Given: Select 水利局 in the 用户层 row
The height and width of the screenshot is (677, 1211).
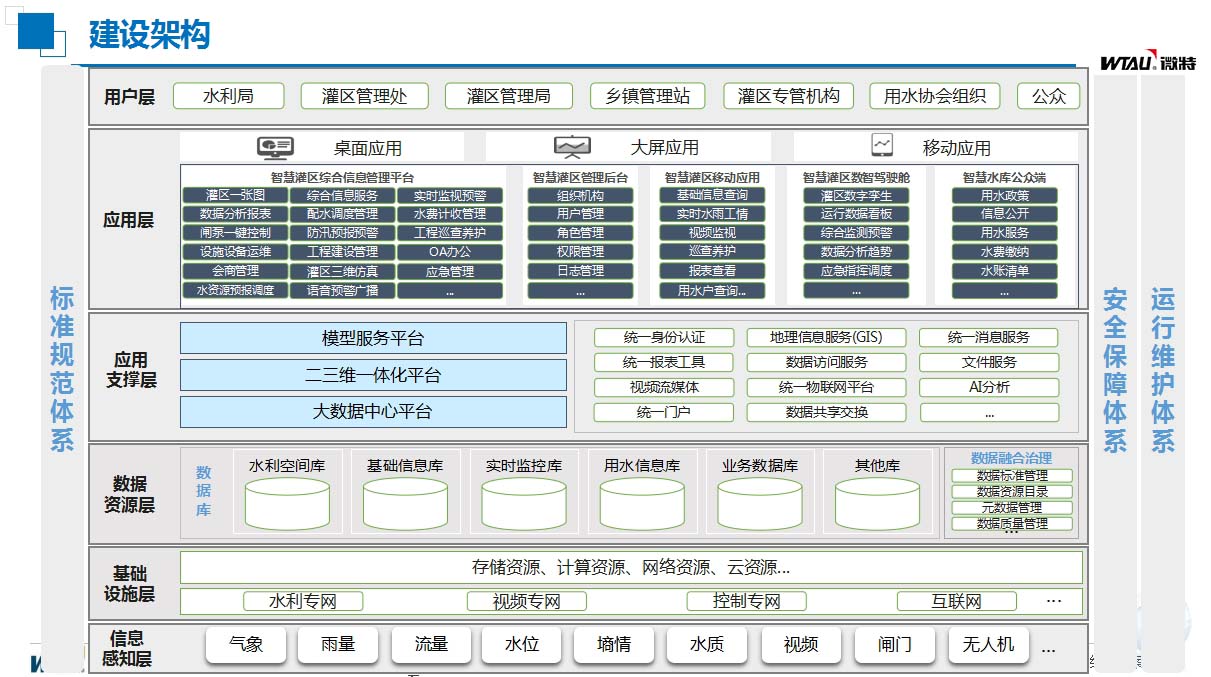Looking at the screenshot, I should 228,96.
